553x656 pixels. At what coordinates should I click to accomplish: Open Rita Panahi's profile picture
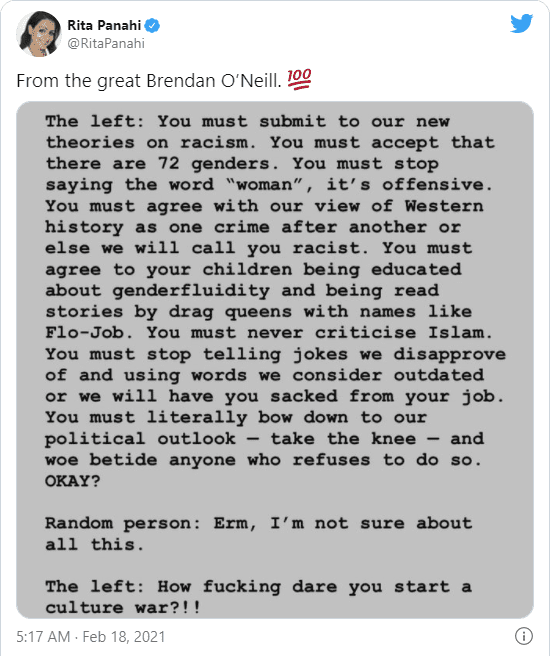pos(39,34)
